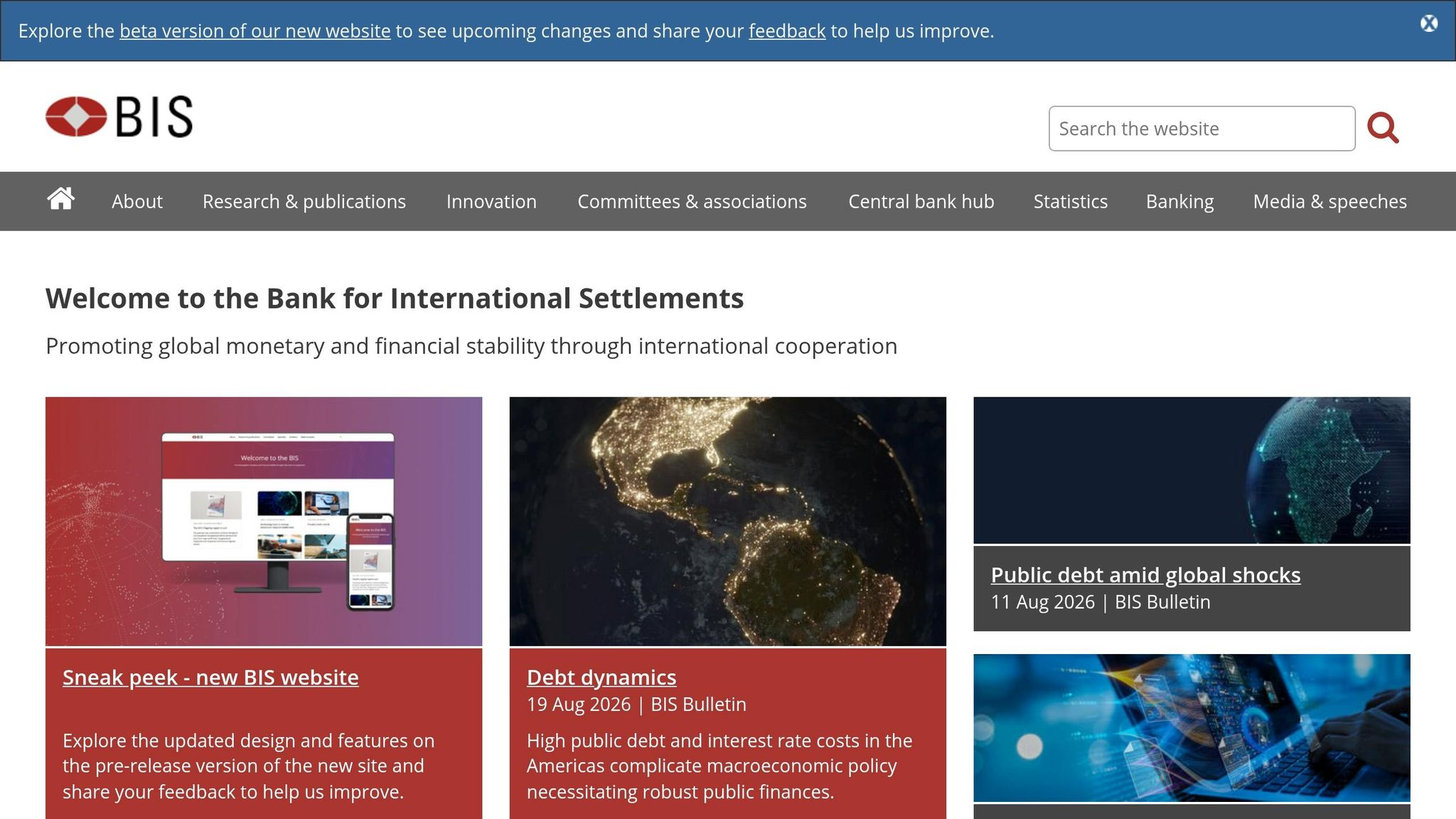
Task: Focus the Search the website field
Action: [1202, 129]
